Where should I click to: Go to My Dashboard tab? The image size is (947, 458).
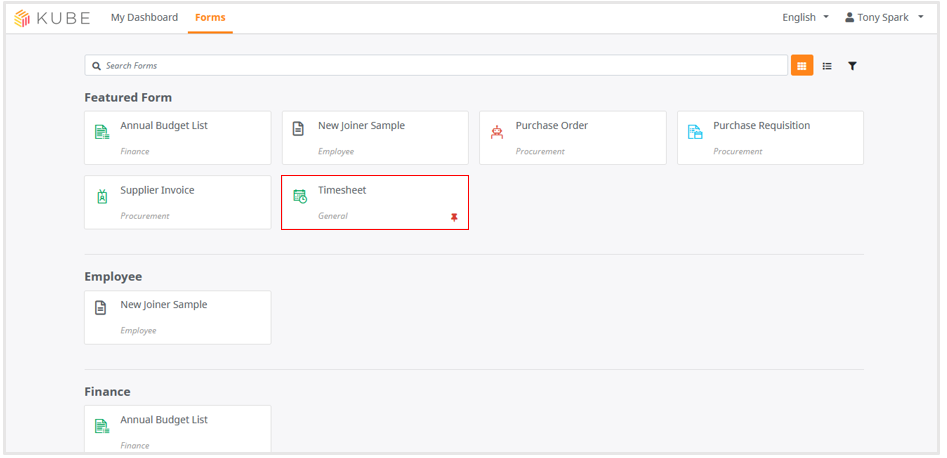pos(144,18)
